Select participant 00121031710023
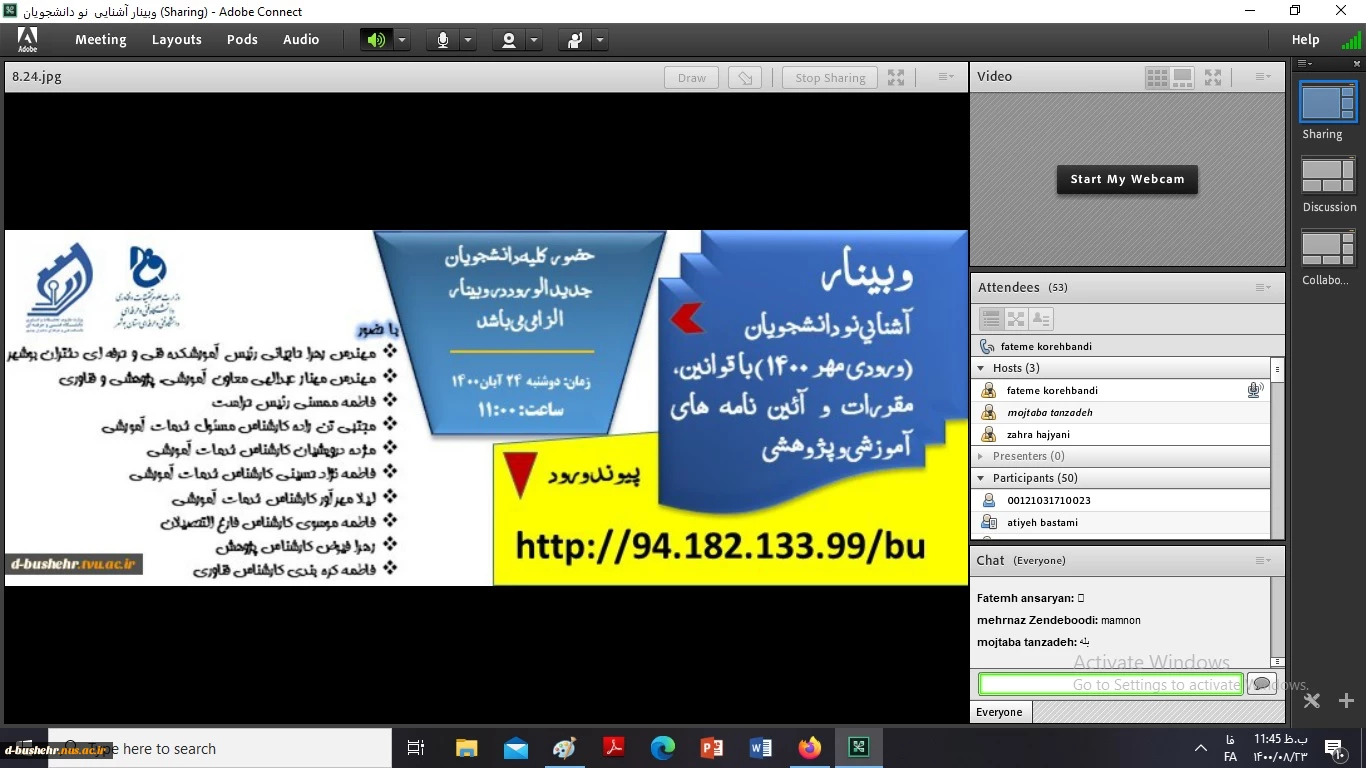 [x=1121, y=500]
